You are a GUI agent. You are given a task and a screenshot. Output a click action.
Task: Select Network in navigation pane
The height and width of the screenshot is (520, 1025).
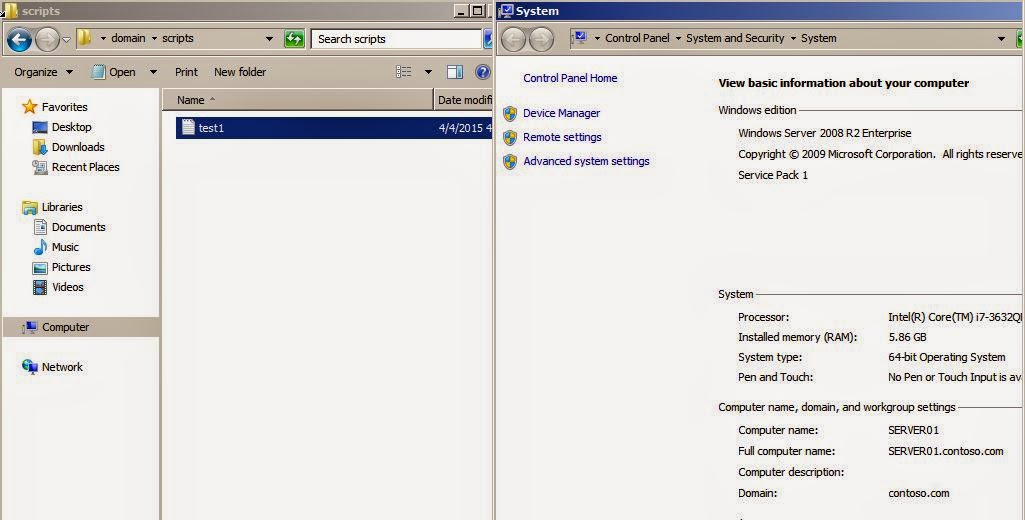click(62, 367)
